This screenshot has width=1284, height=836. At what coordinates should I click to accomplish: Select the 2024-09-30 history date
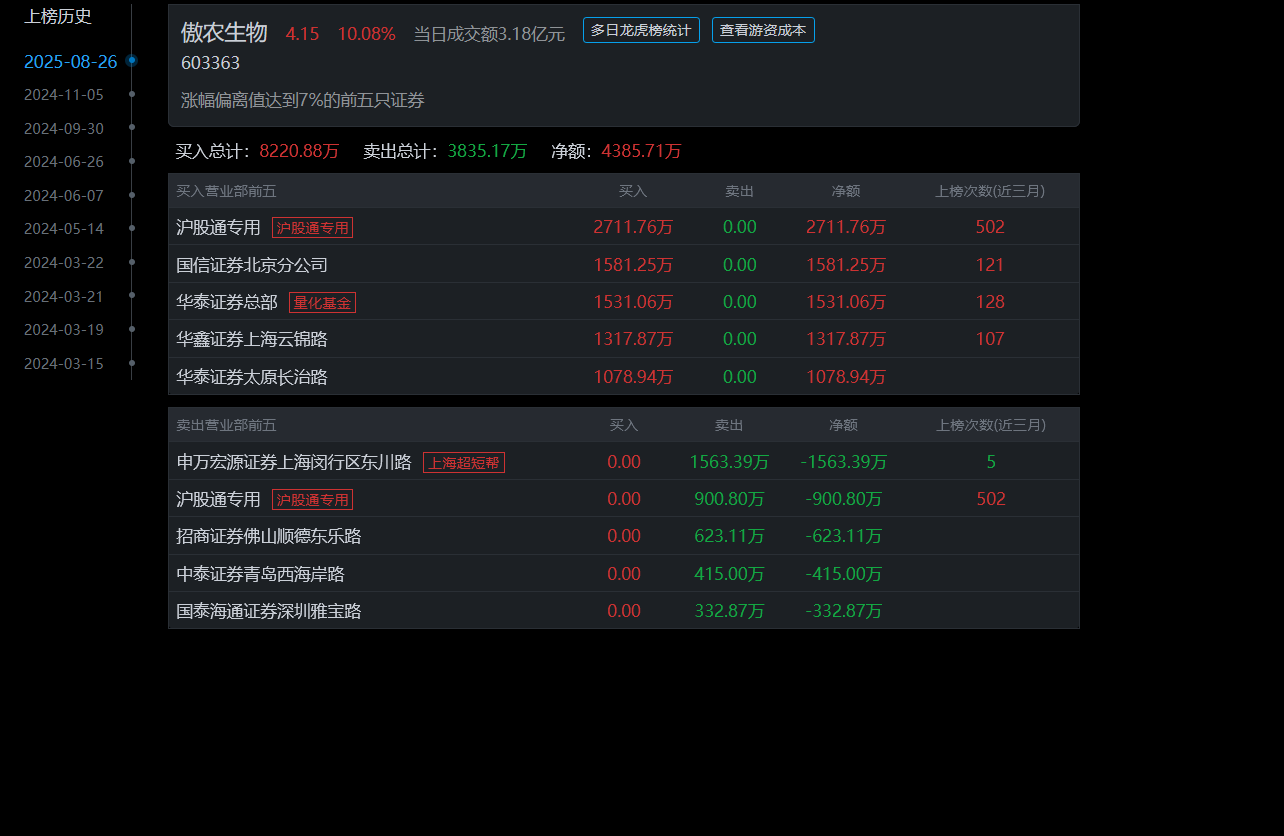pyautogui.click(x=64, y=129)
